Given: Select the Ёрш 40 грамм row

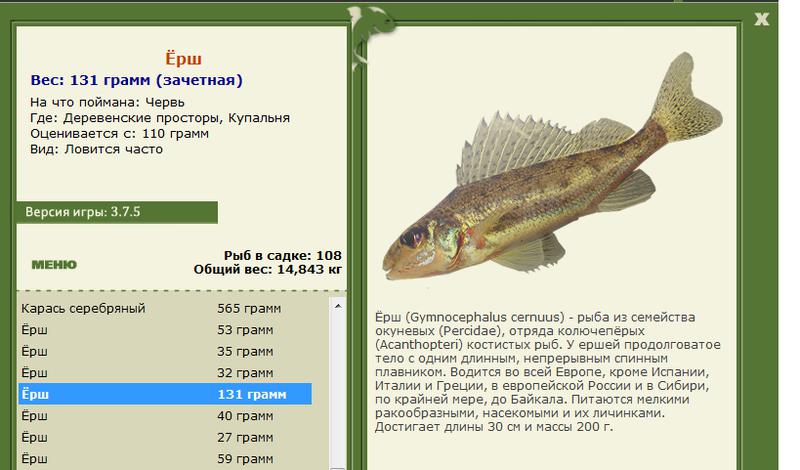Looking at the screenshot, I should (x=165, y=415).
